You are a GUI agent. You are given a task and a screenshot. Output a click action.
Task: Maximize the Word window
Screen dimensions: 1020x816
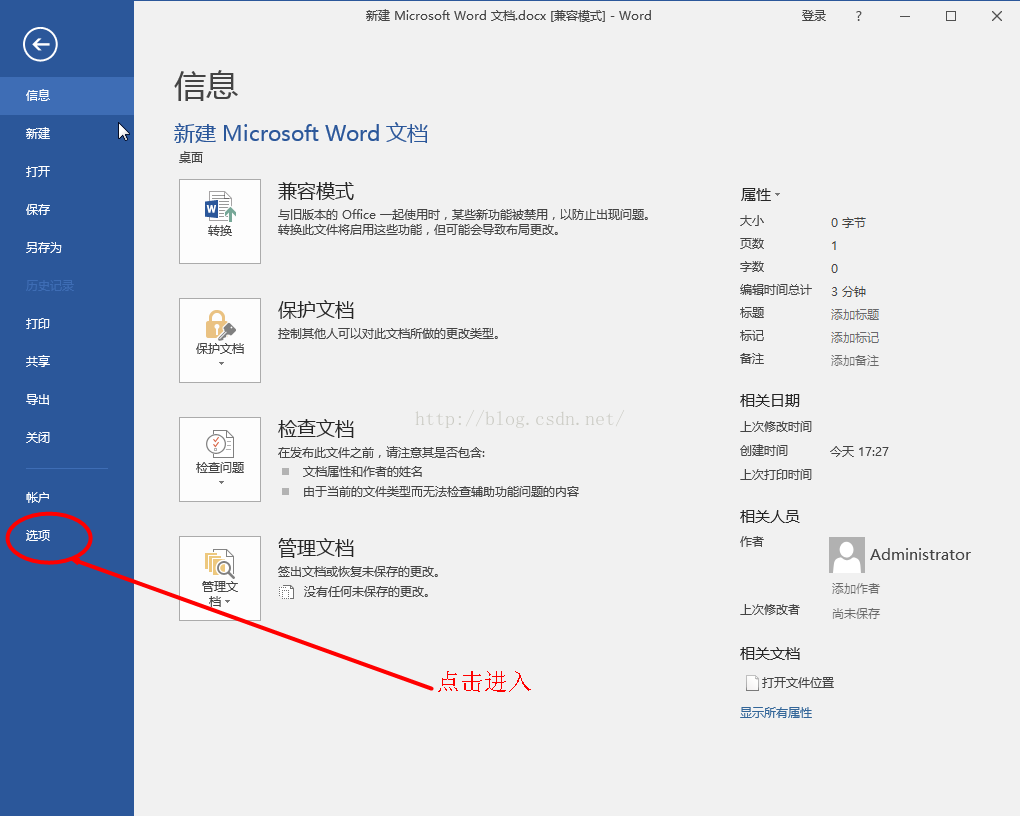point(951,16)
